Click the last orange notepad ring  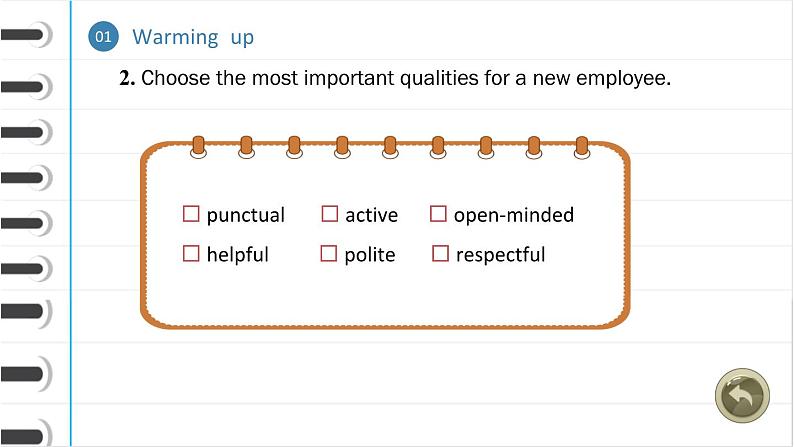[x=582, y=147]
